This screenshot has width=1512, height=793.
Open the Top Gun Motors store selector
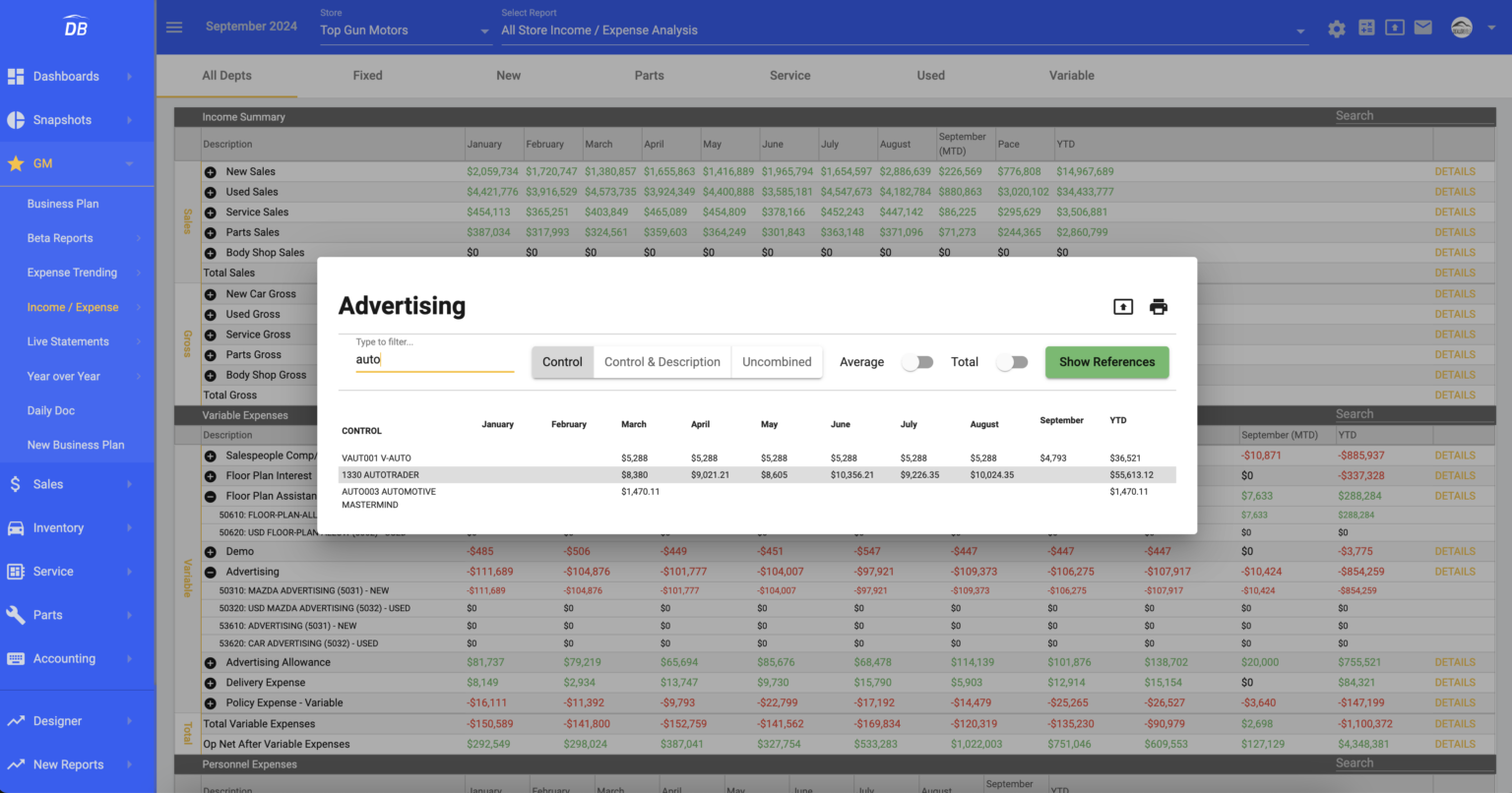tap(404, 30)
